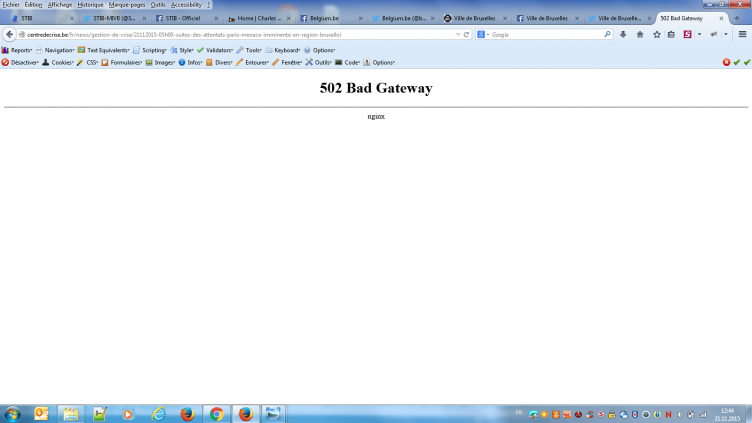The image size is (752, 423).
Task: Open the Marque-pages menu
Action: coord(127,4)
